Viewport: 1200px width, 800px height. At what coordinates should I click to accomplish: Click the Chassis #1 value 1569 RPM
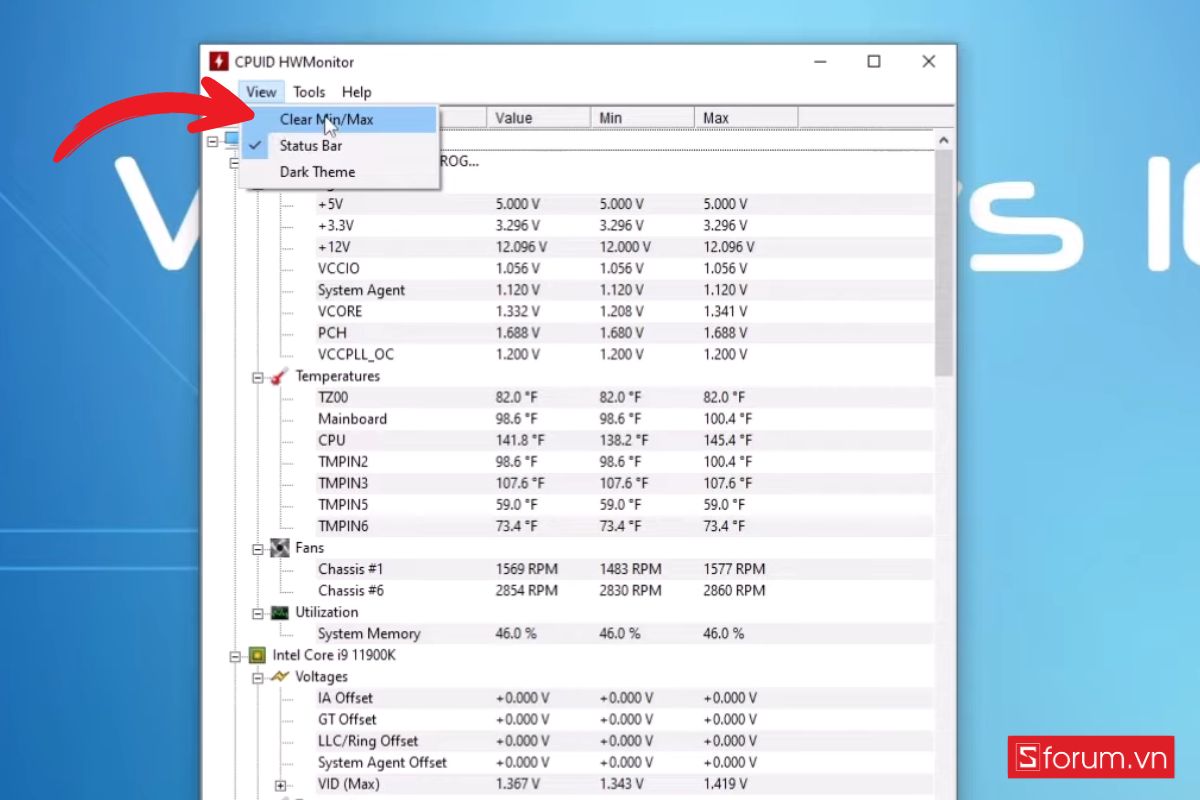(527, 569)
